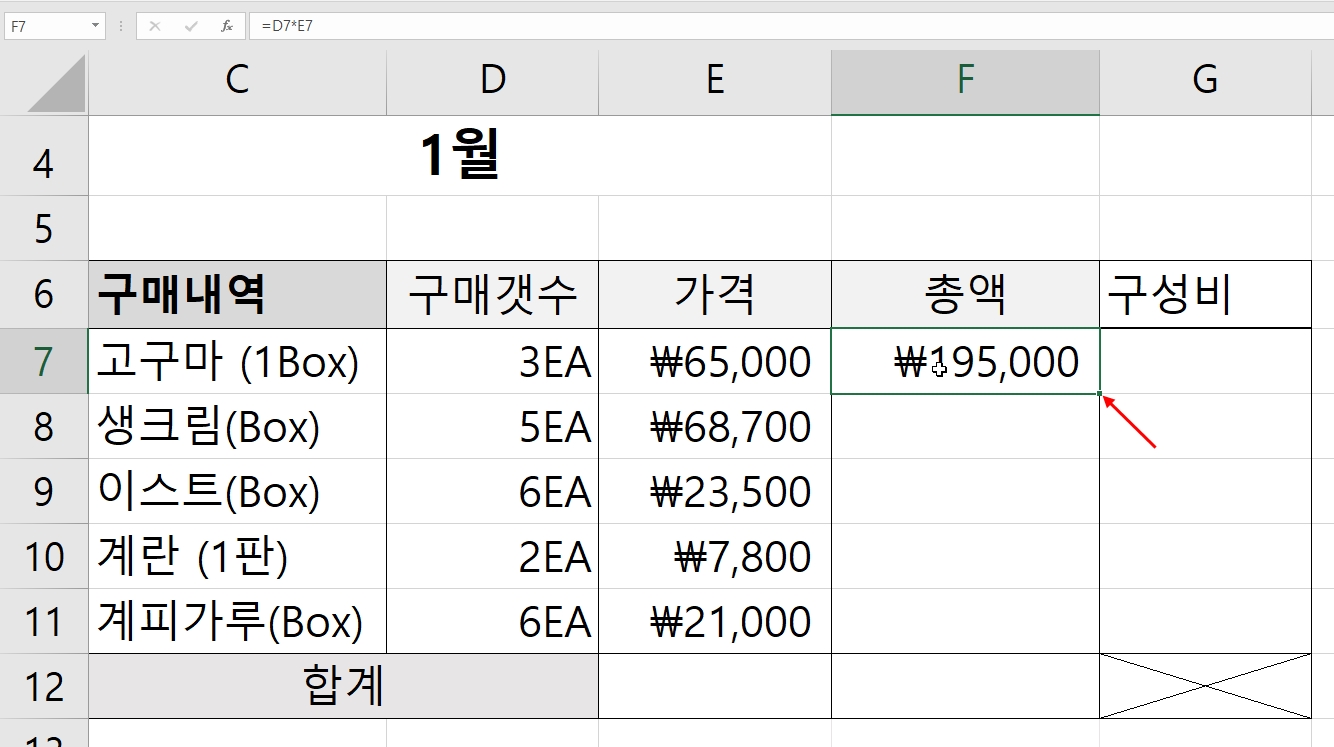This screenshot has width=1334, height=747.
Task: Select 구성비 cell in 고구마 row
Action: (x=1205, y=361)
